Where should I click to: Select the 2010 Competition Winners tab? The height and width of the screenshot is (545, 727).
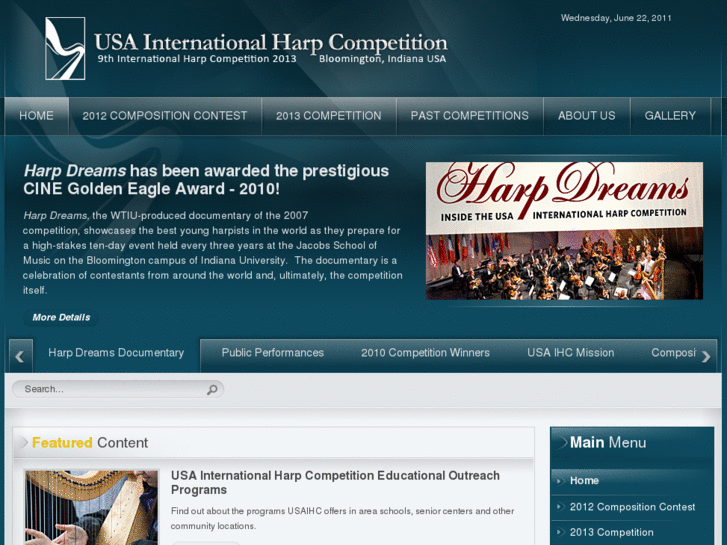425,353
